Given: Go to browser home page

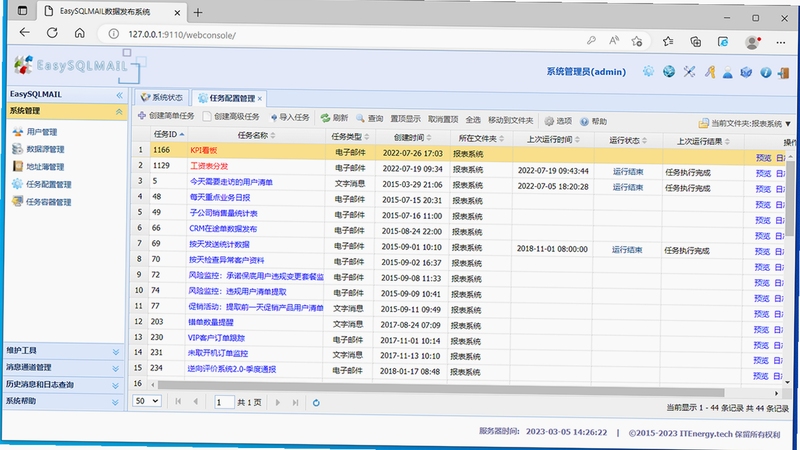Looking at the screenshot, I should point(80,34).
